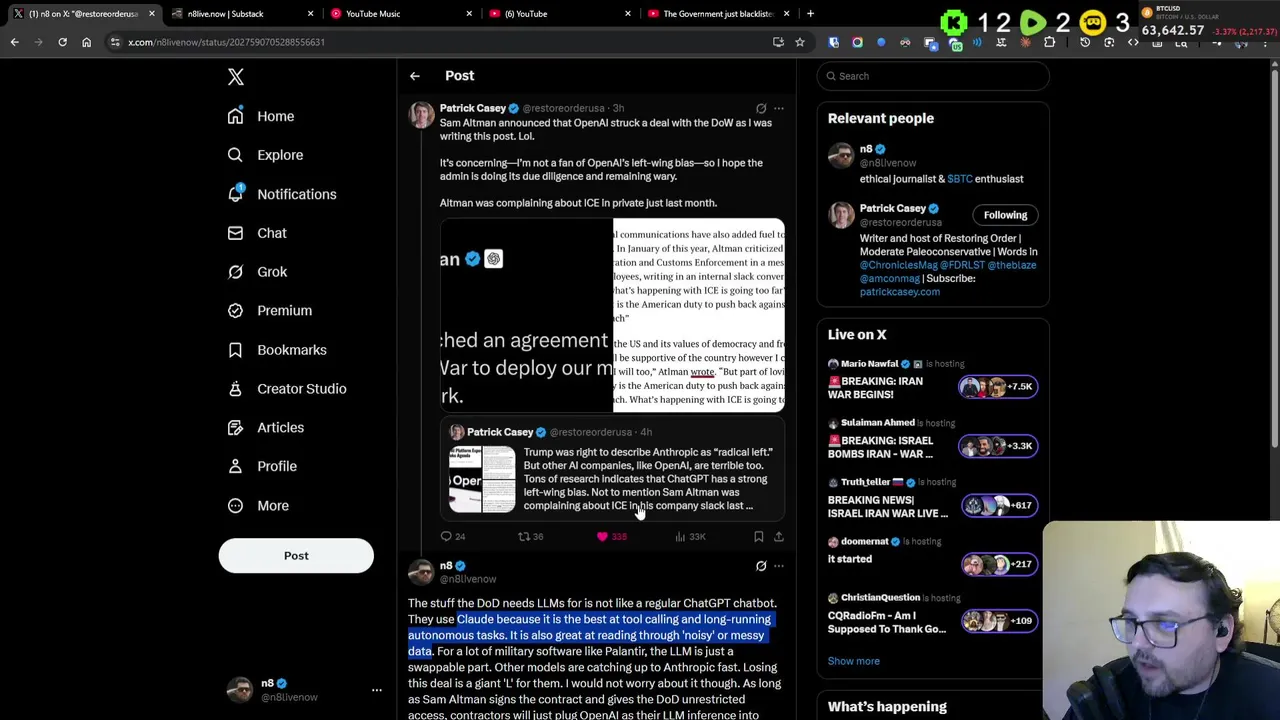Image resolution: width=1280 pixels, height=720 pixels.
Task: Reply to Patrick Casey's post (24 replies)
Action: (x=453, y=537)
